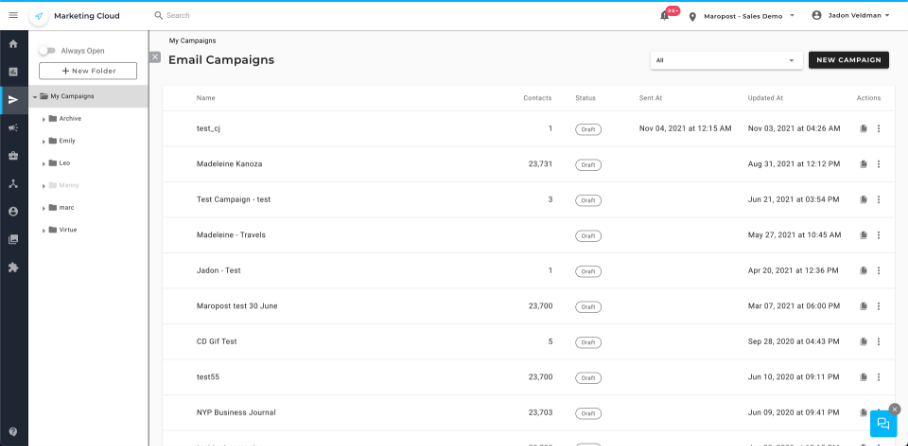The width and height of the screenshot is (908, 446).
Task: Open the live chat widget
Action: pos(883,424)
